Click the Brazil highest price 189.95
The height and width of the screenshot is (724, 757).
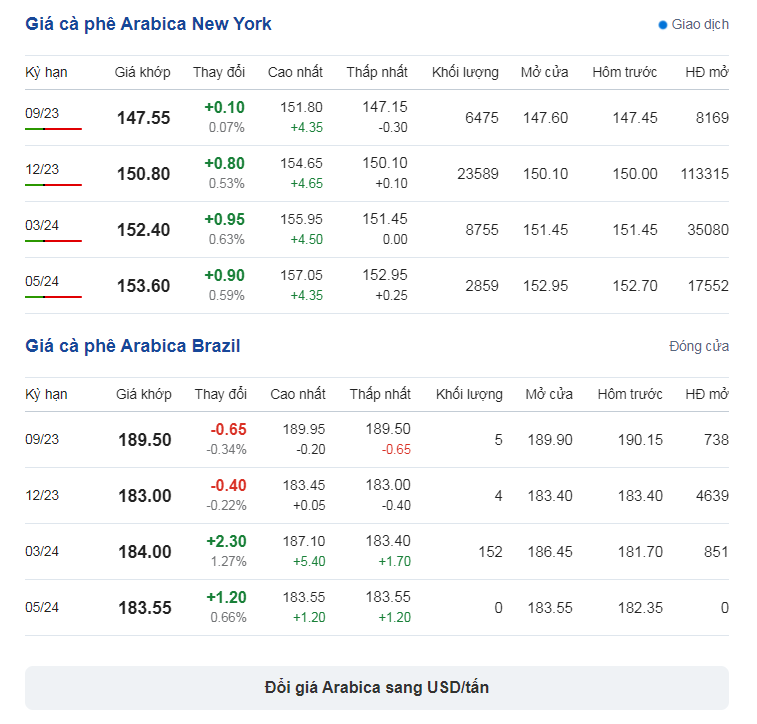click(x=304, y=429)
